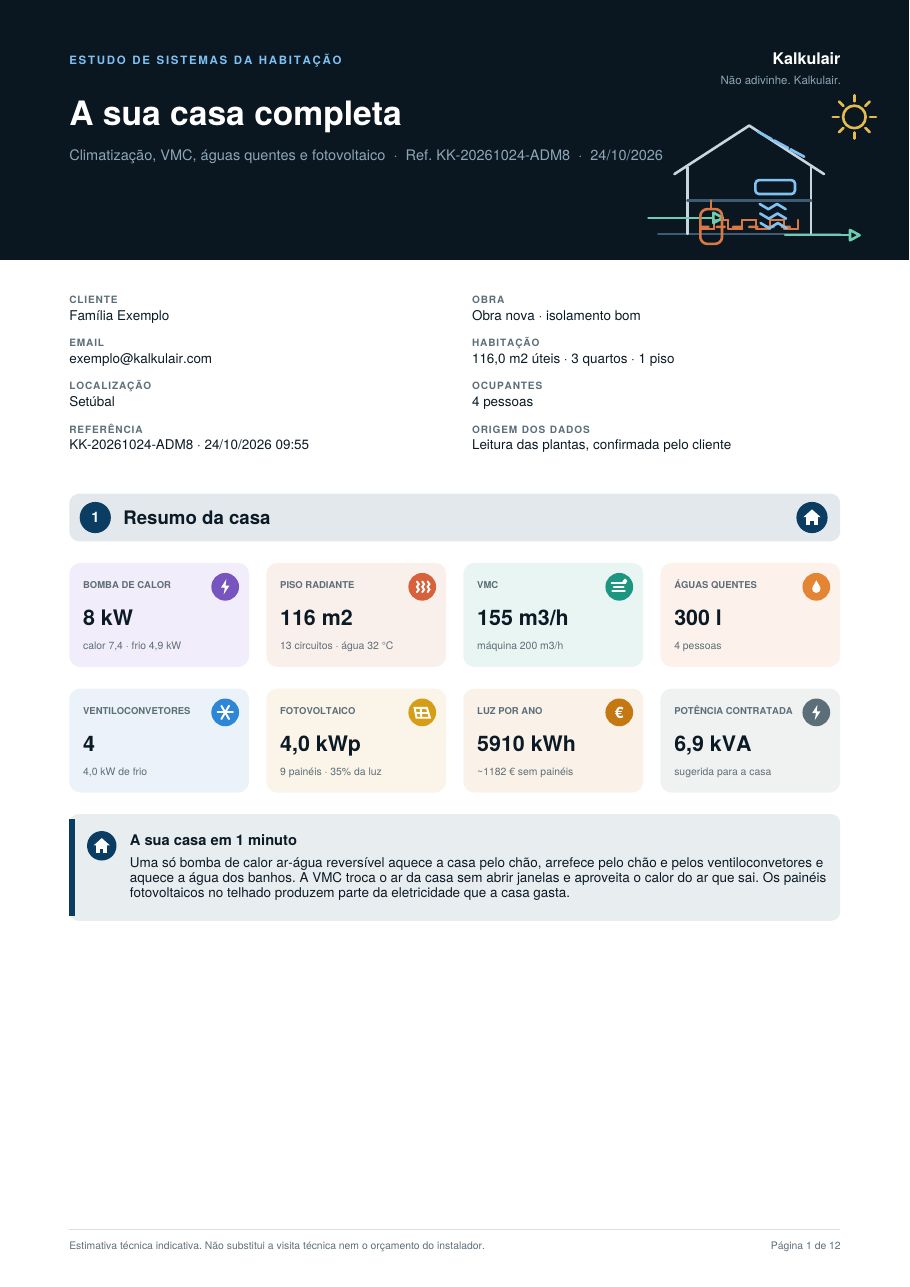Click the bold Kalkulair brand name
This screenshot has height=1287, width=910.
click(806, 58)
